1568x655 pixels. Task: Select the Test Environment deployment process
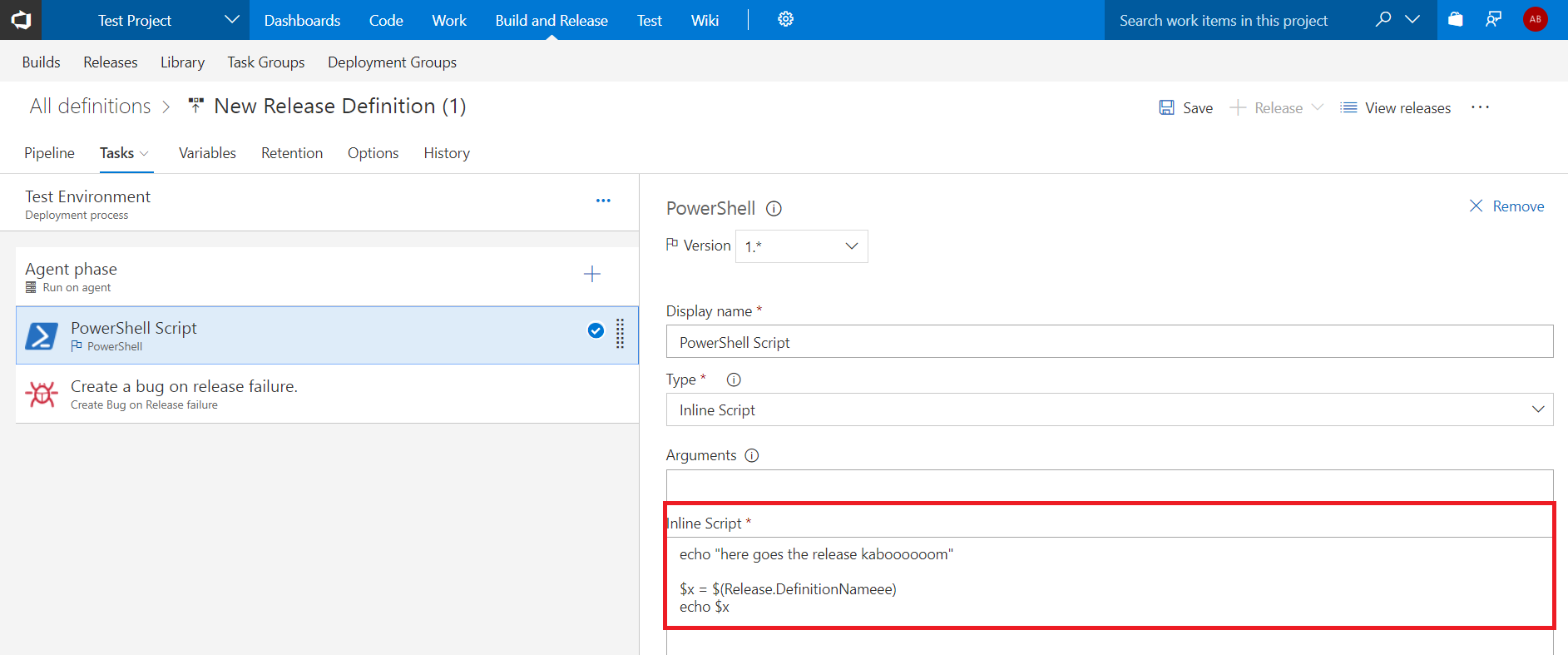tap(319, 203)
